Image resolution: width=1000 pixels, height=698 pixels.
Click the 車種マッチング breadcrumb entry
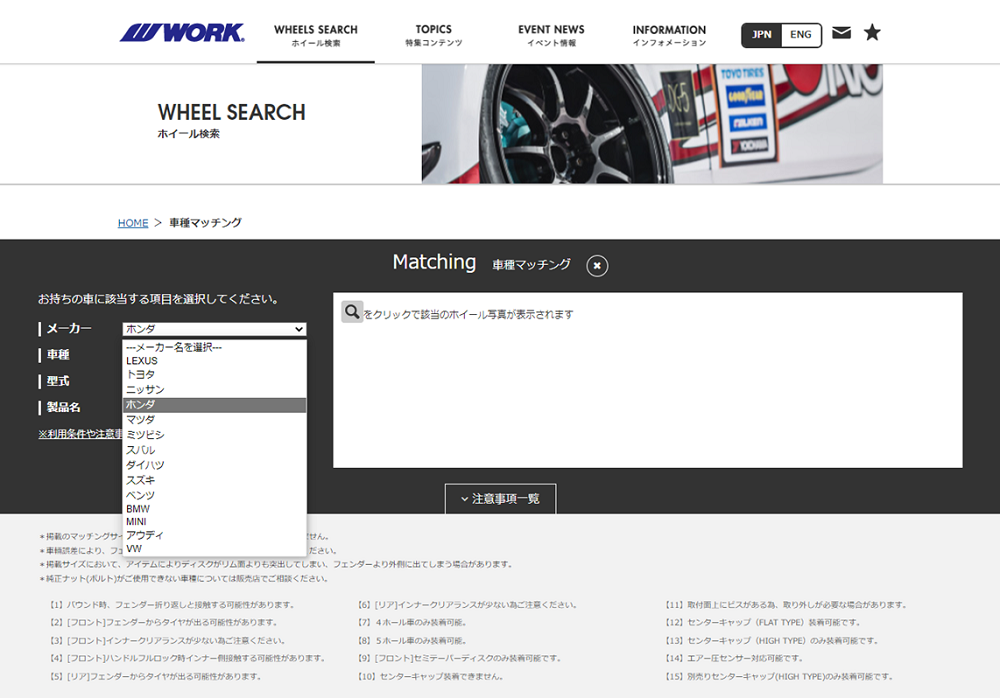(x=206, y=223)
